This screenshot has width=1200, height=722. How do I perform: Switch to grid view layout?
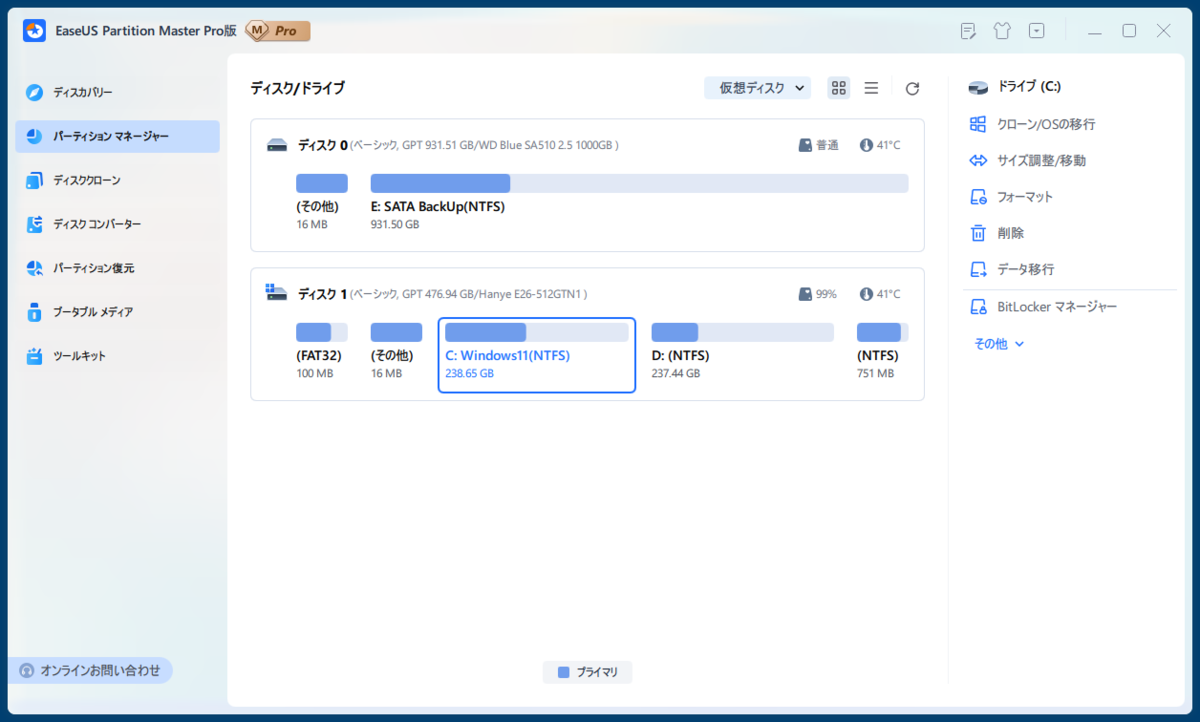839,88
